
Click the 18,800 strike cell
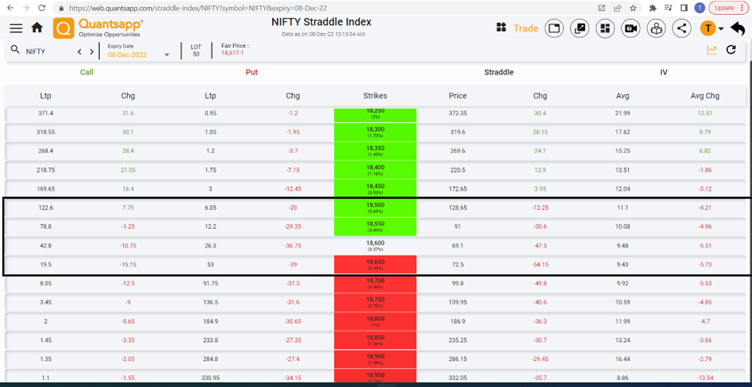[375, 321]
